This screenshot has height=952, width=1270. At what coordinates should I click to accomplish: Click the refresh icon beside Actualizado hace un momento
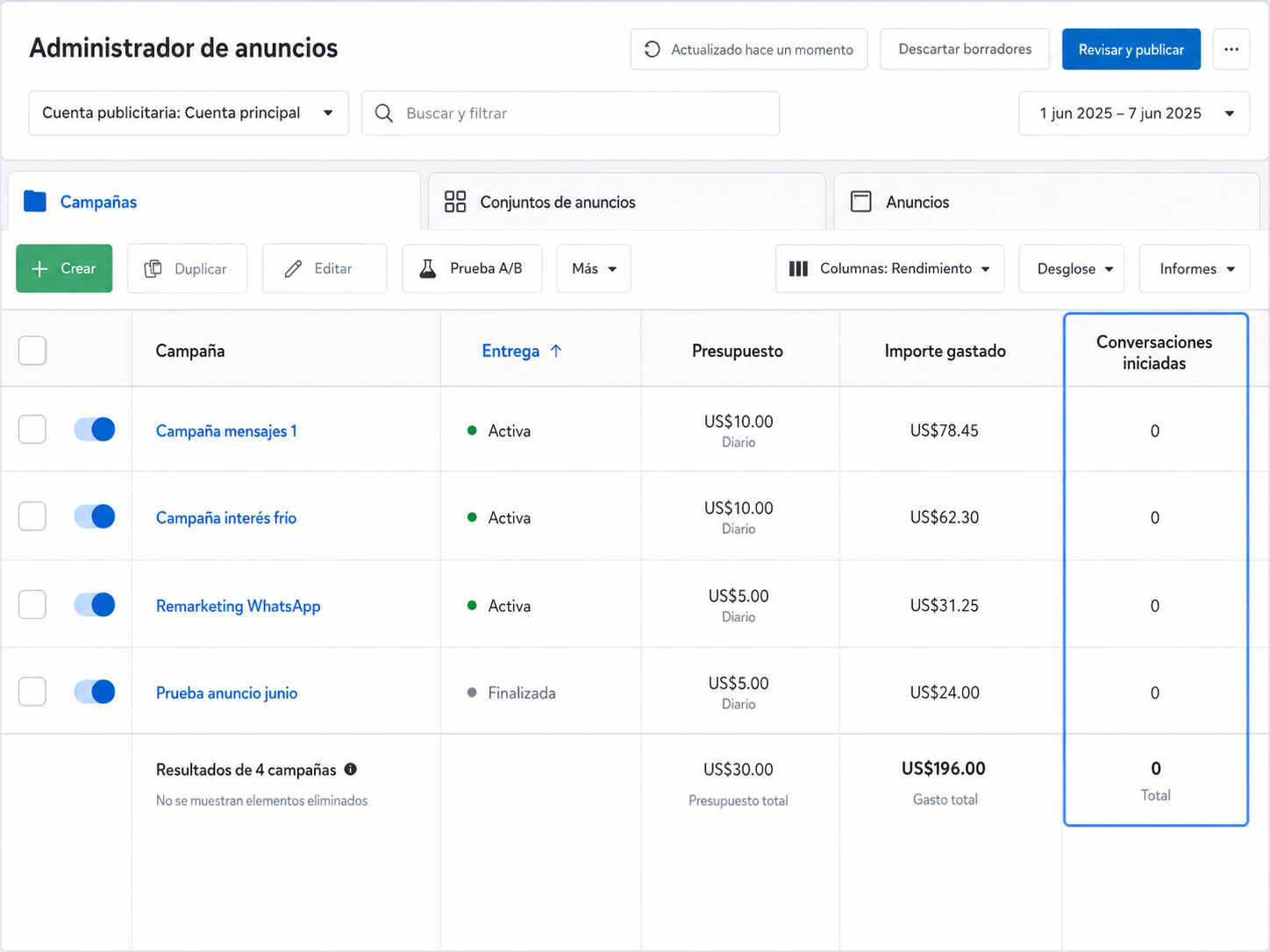coord(652,49)
